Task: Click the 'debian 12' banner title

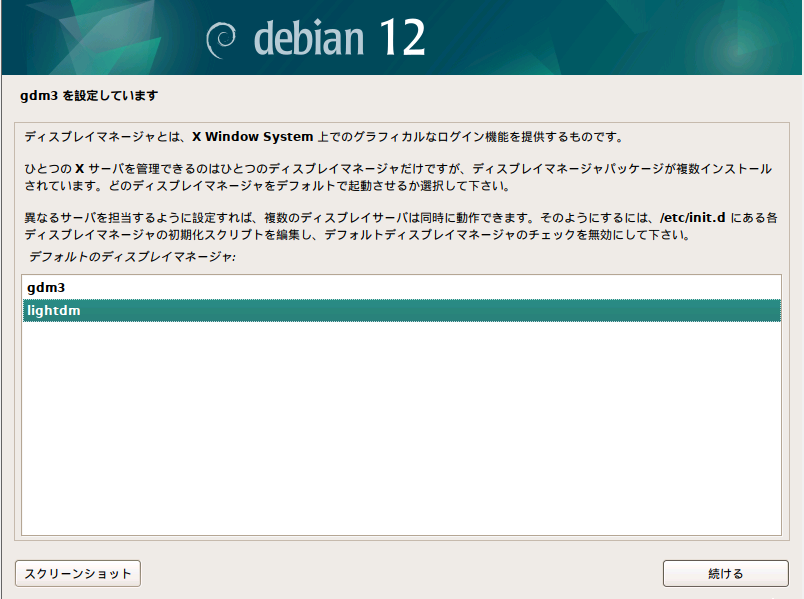Action: coord(339,38)
